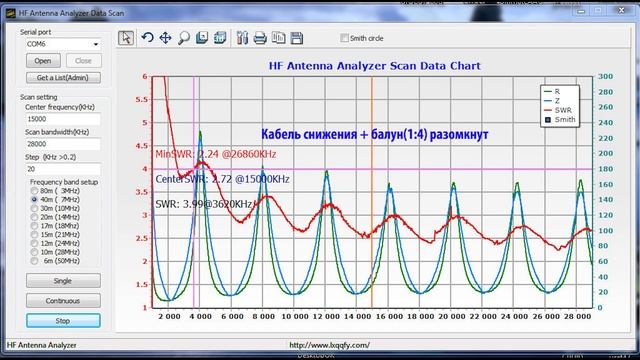640x360 pixels.
Task: Close the analyzer window
Action: pyautogui.click(x=622, y=11)
